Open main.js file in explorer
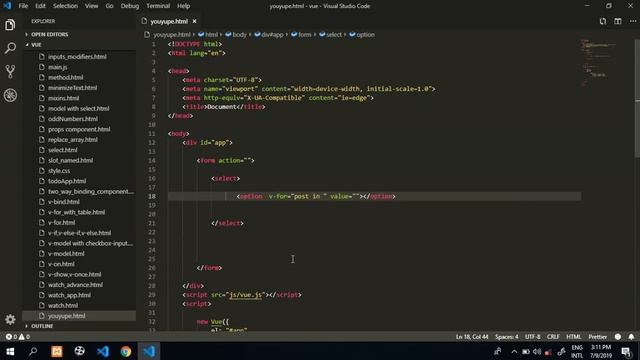 point(58,67)
